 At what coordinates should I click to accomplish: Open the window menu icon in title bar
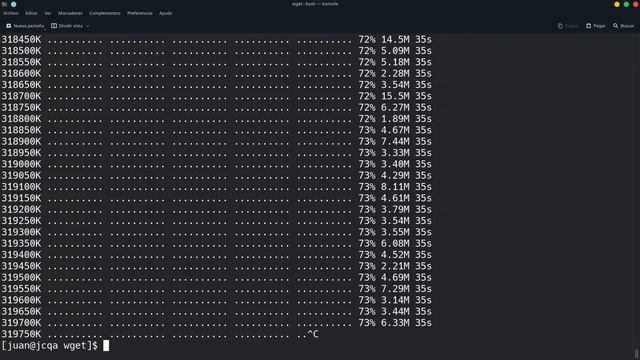coord(4,4)
